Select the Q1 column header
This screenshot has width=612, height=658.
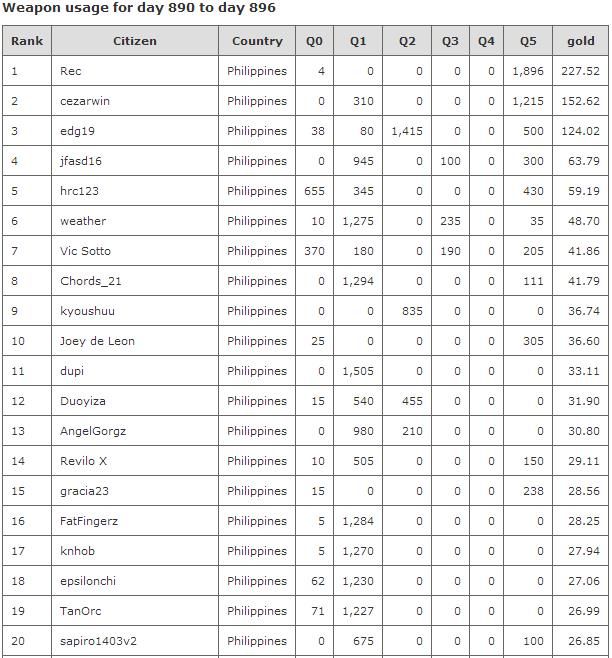[x=358, y=41]
